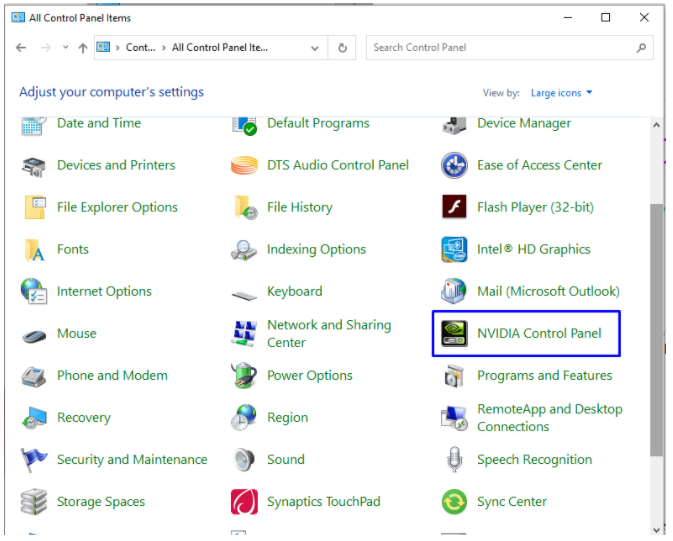The height and width of the screenshot is (541, 673).
Task: Go back with the Back arrow
Action: [x=21, y=48]
